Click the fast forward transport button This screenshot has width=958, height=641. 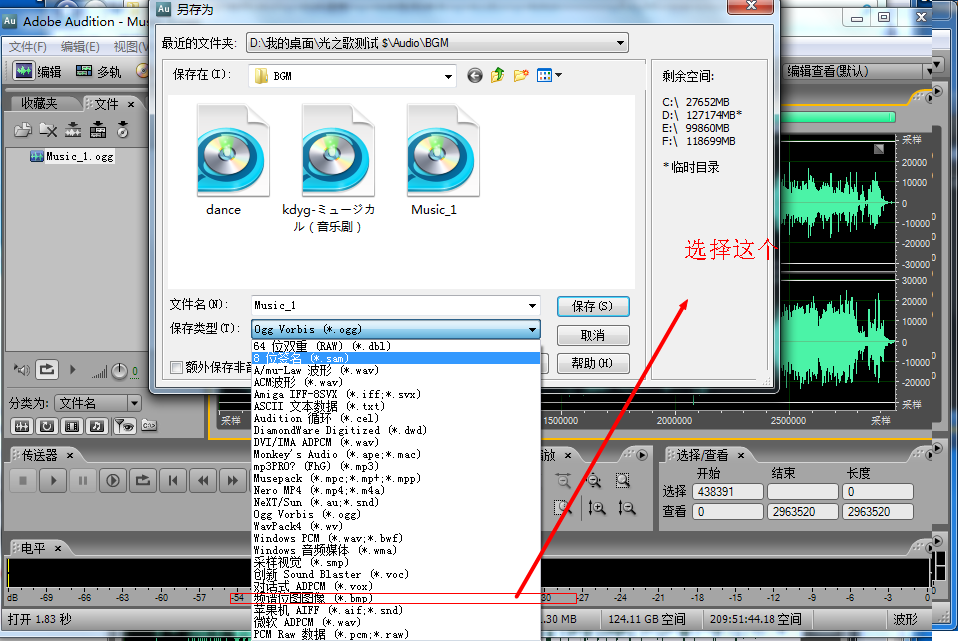click(233, 480)
